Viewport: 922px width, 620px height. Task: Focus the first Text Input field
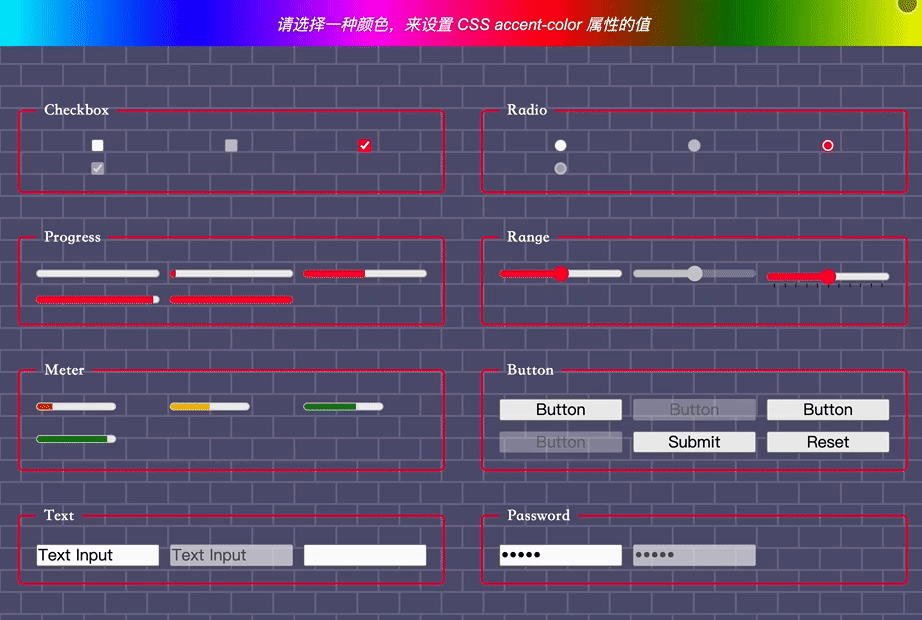(x=98, y=555)
